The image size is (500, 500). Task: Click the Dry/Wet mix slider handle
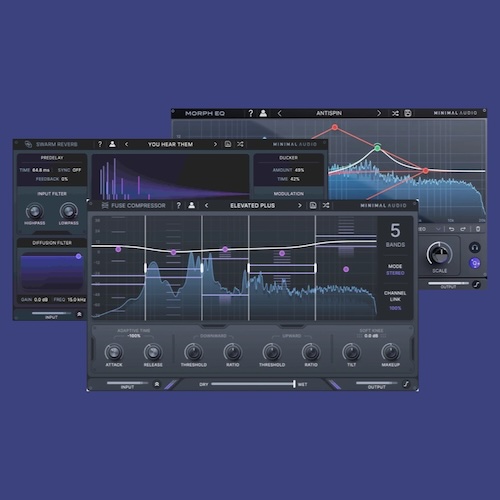point(294,384)
